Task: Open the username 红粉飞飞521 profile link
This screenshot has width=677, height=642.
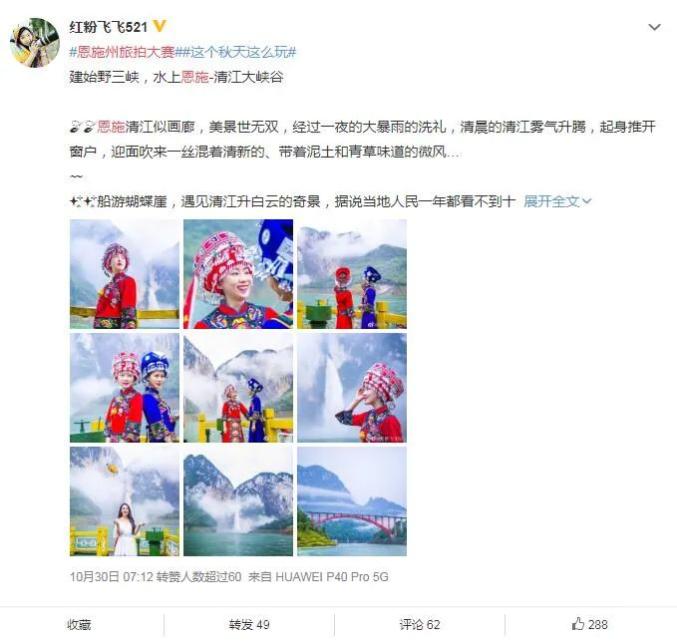Action: [x=108, y=27]
